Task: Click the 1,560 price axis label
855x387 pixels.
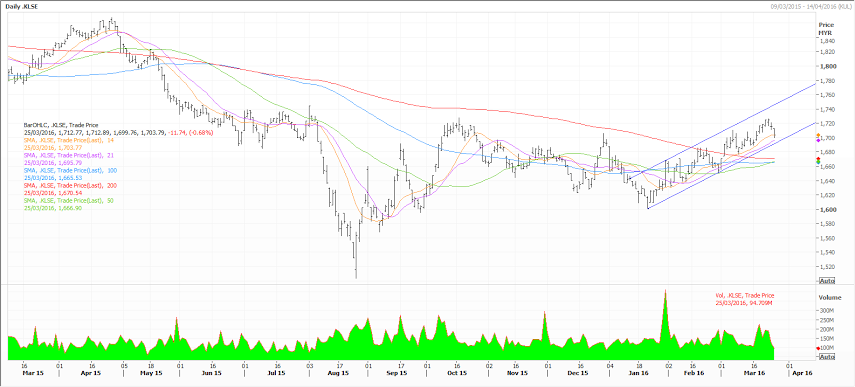Action: click(828, 238)
